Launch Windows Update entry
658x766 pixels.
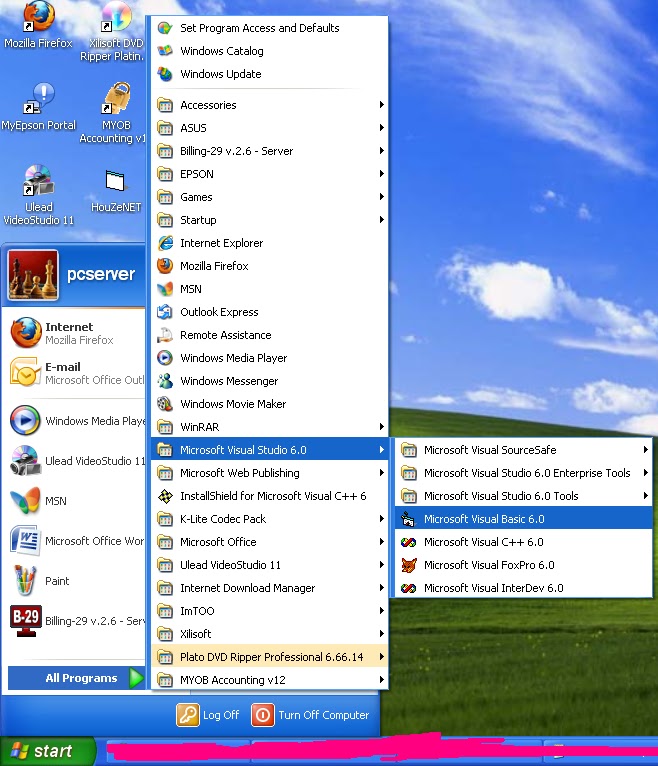(x=270, y=74)
